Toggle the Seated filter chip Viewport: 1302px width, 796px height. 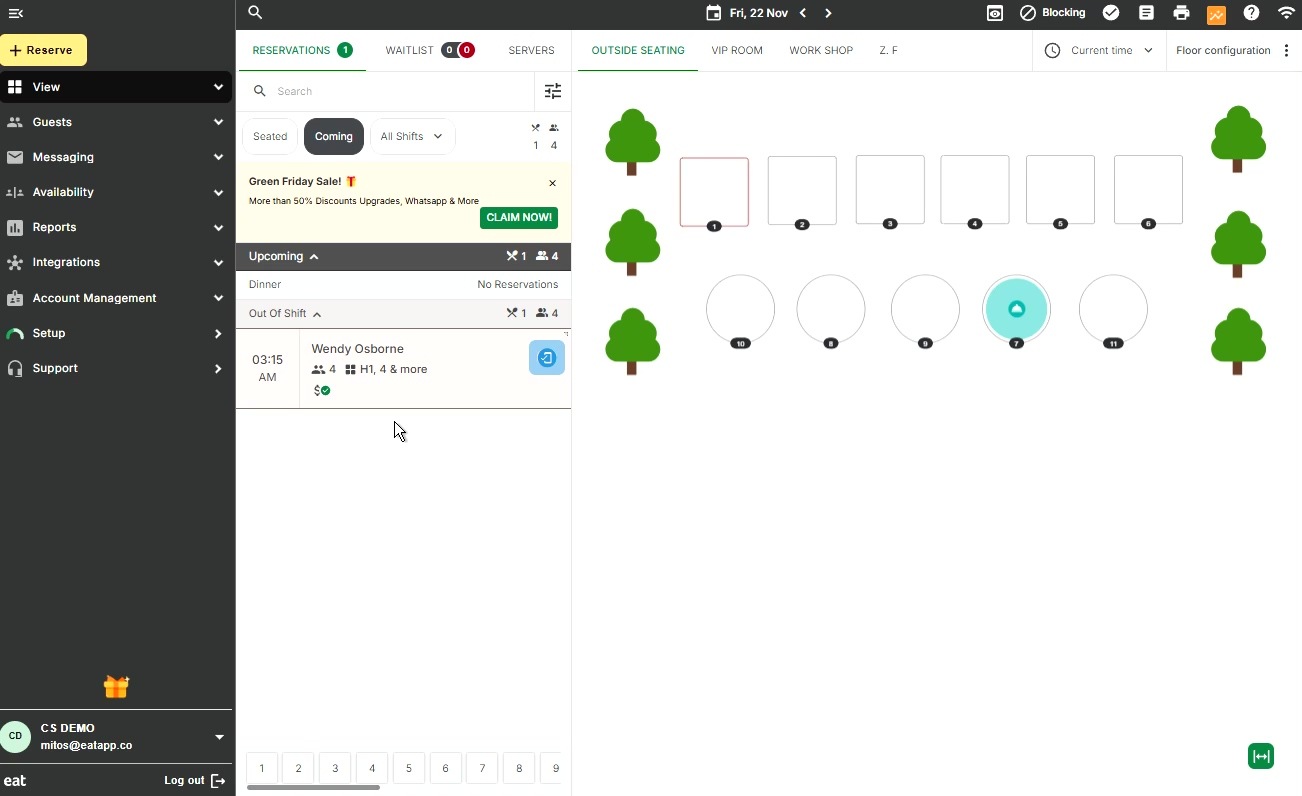(270, 137)
